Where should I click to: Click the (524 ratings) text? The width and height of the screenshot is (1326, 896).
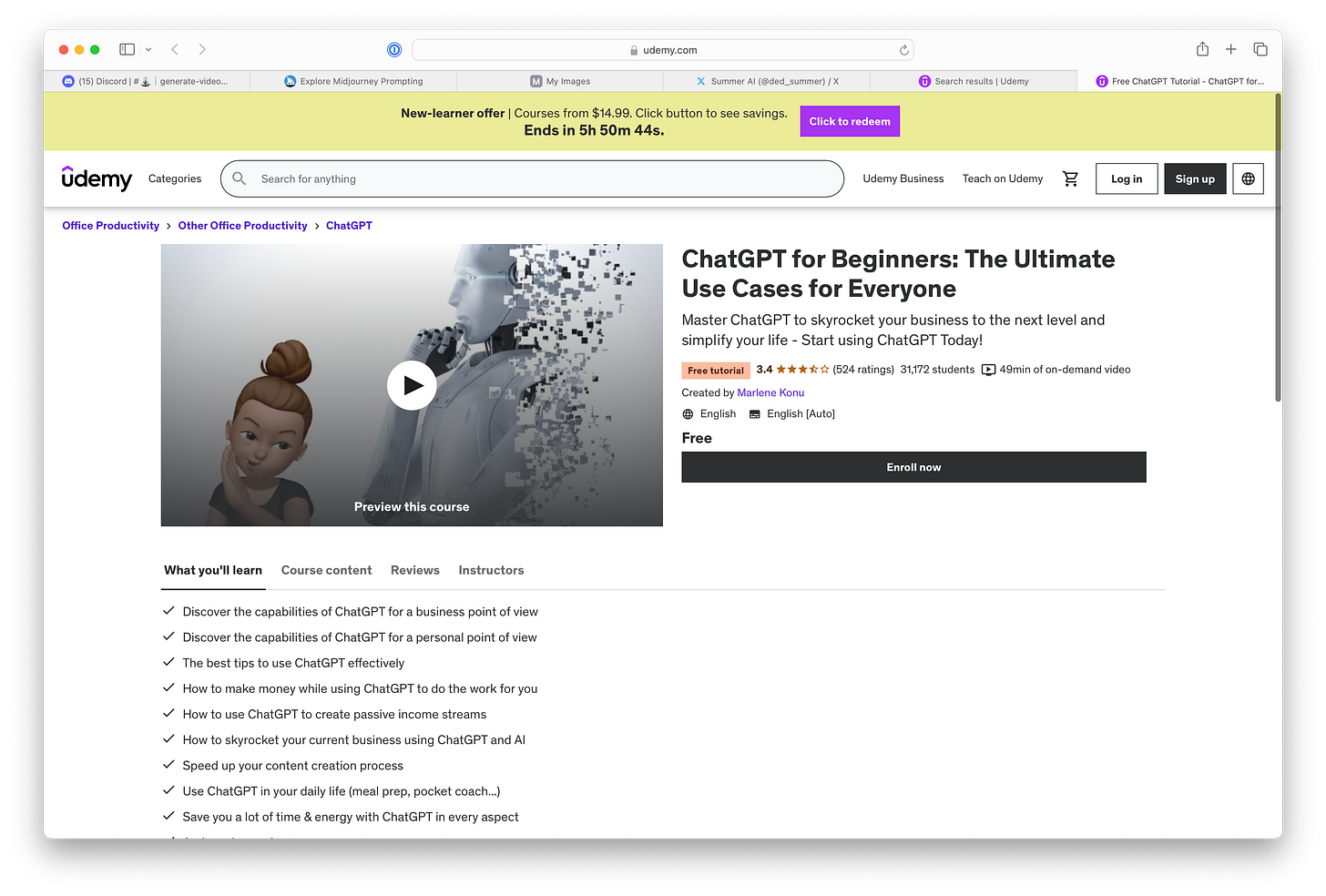pyautogui.click(x=863, y=370)
